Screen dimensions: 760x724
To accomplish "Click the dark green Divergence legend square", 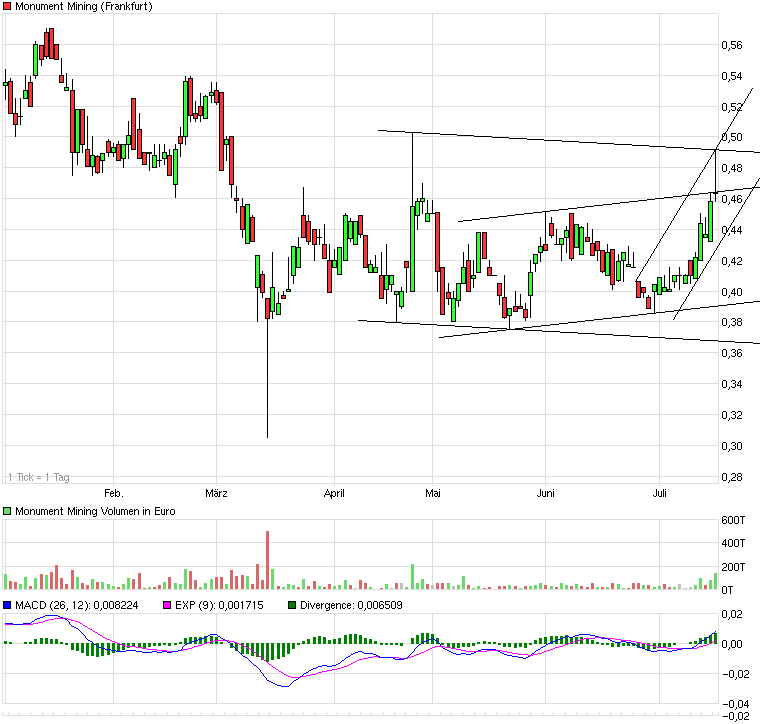I will pyautogui.click(x=292, y=605).
